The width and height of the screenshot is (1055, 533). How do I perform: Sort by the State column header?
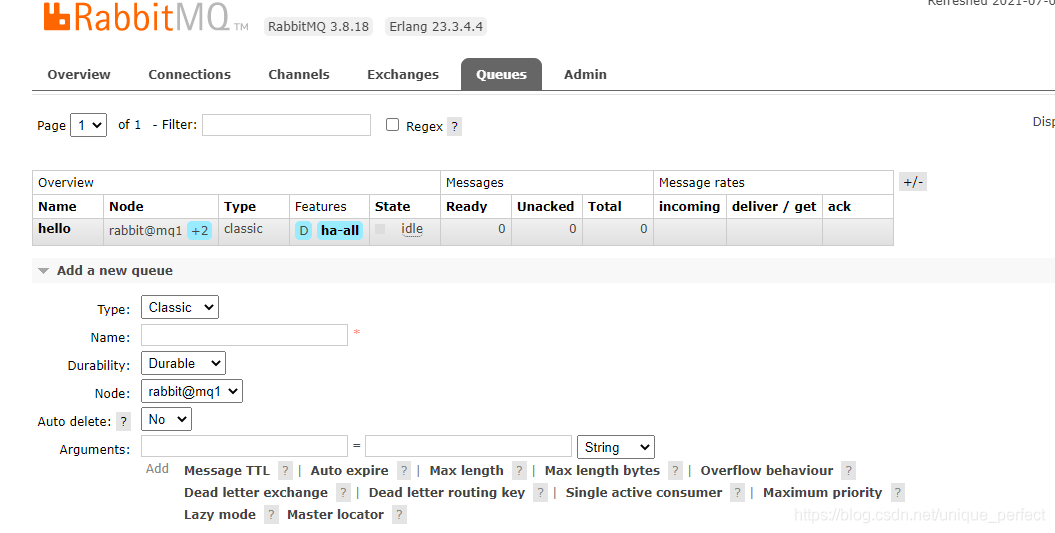point(392,207)
